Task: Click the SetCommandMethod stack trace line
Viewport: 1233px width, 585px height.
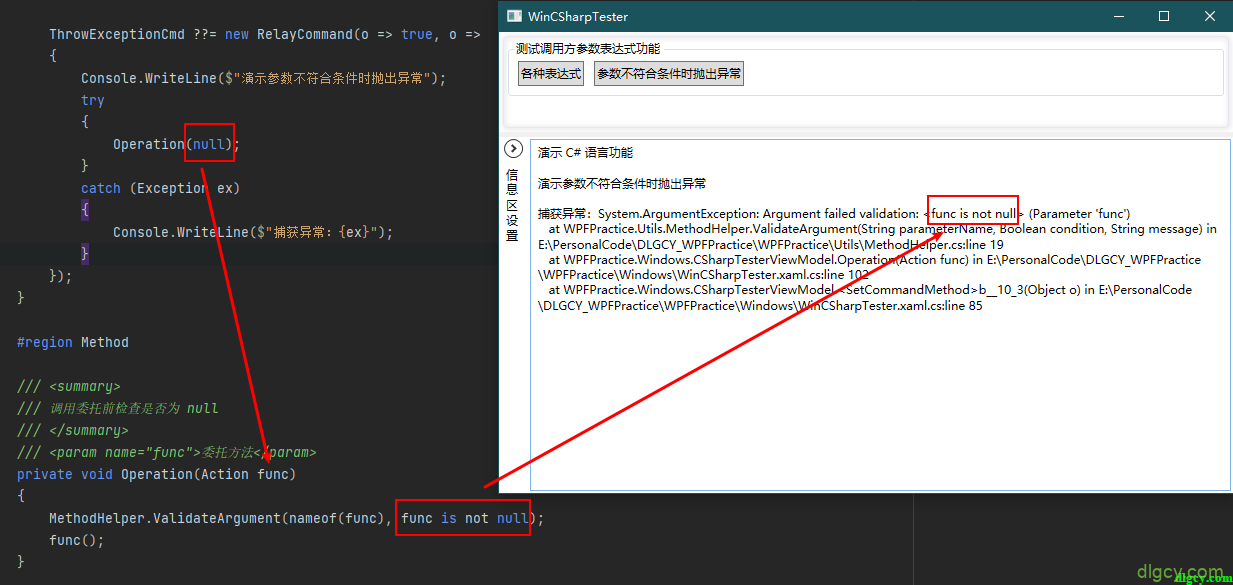Action: (x=865, y=298)
